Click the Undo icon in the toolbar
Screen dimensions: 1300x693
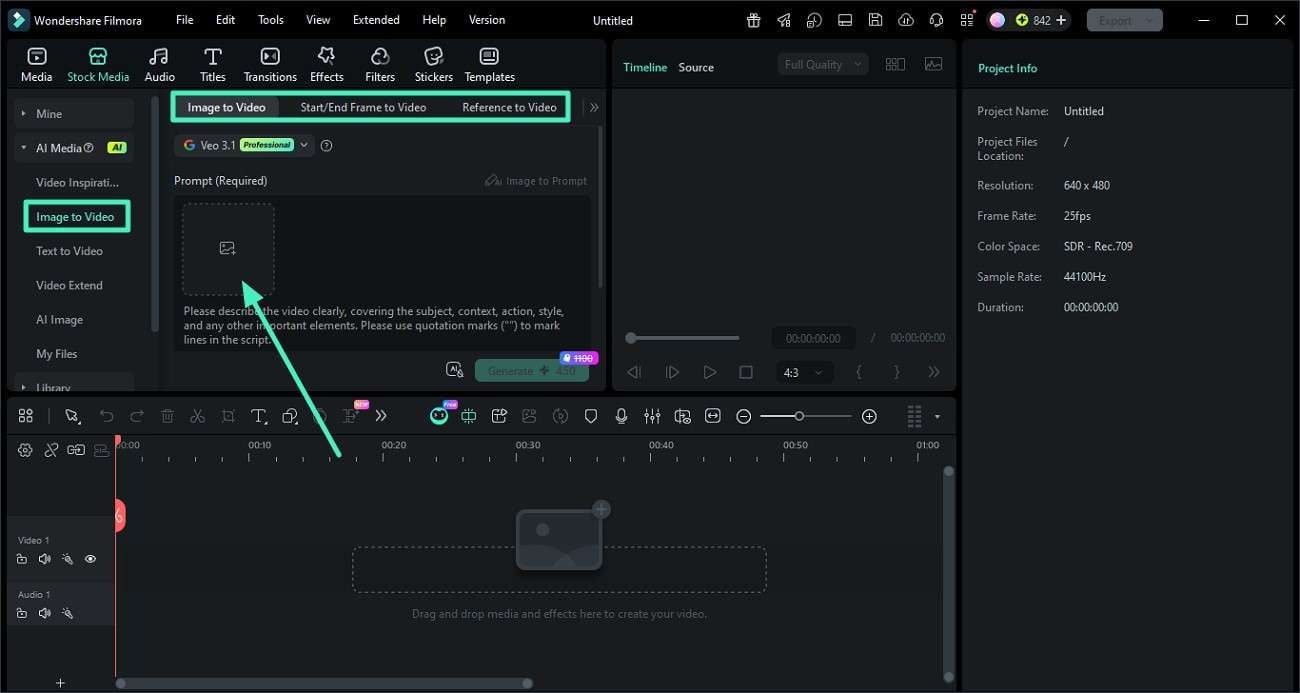pyautogui.click(x=107, y=415)
